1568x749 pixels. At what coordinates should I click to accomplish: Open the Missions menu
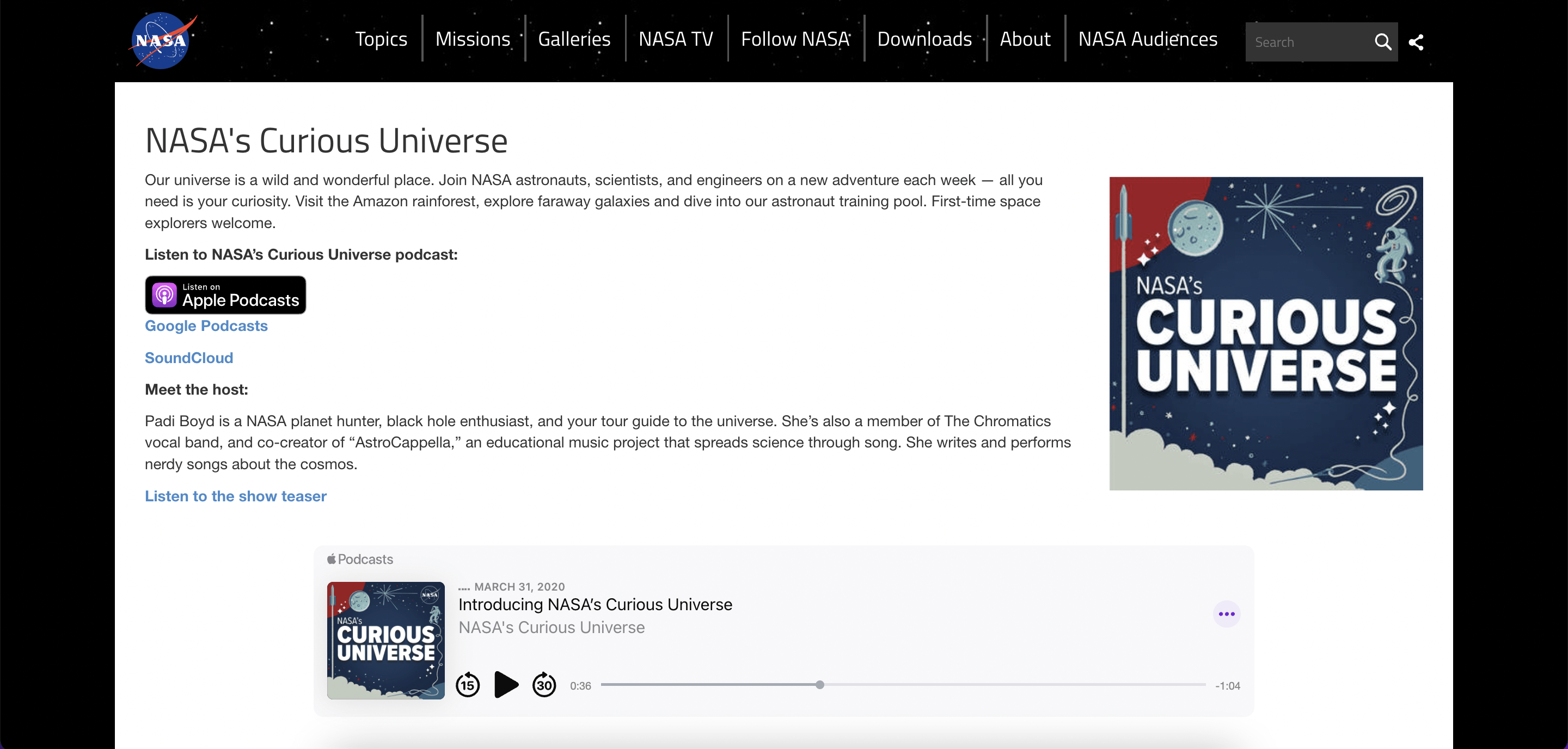click(473, 39)
